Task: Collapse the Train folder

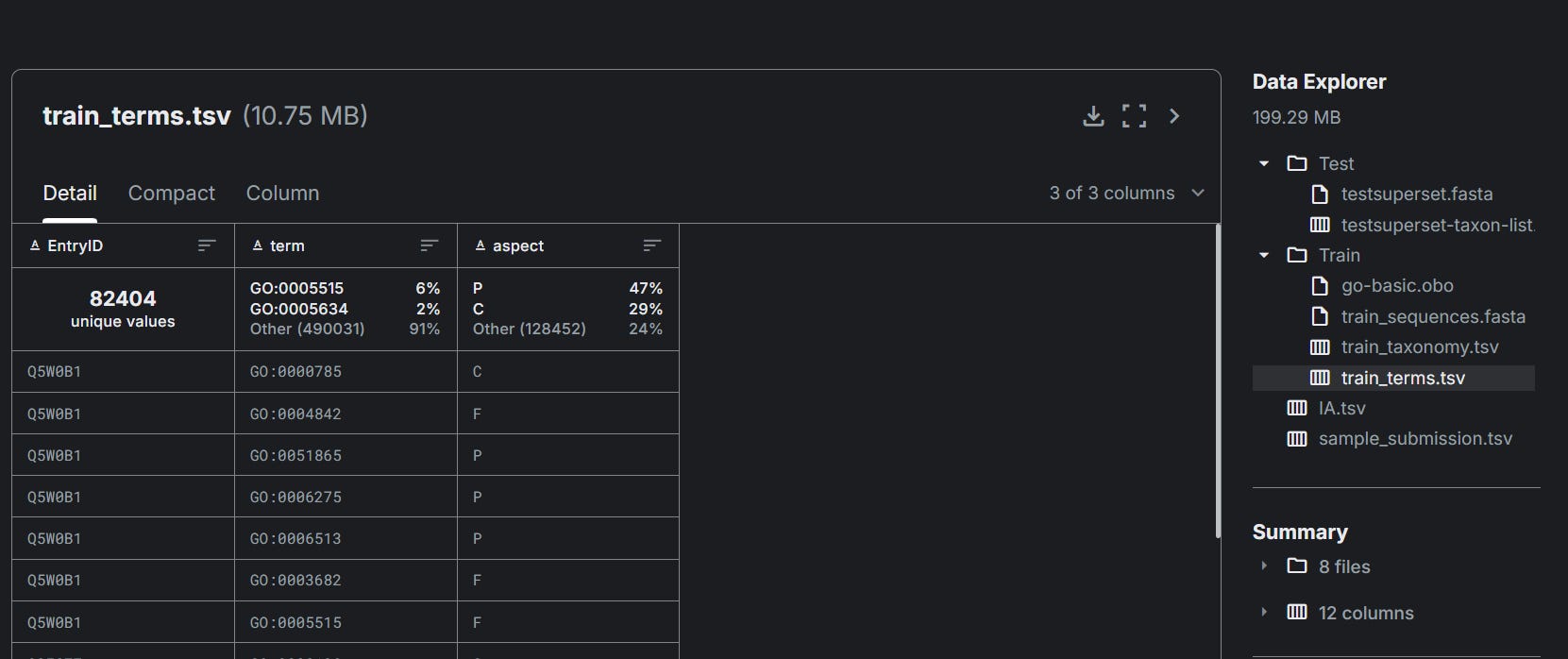Action: tap(1264, 255)
